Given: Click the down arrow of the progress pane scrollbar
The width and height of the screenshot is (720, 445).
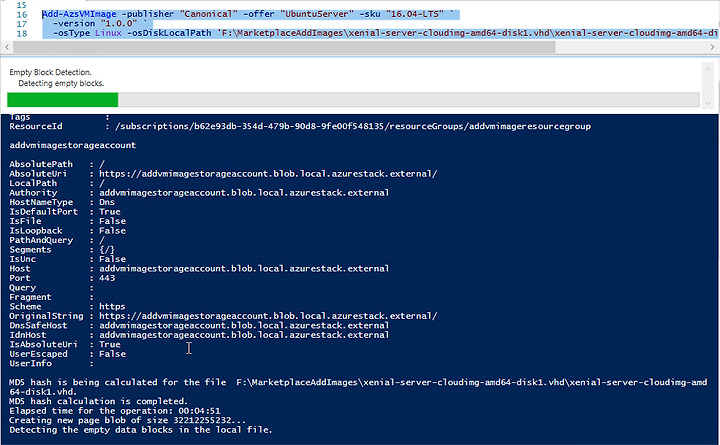Looking at the screenshot, I should (x=708, y=103).
